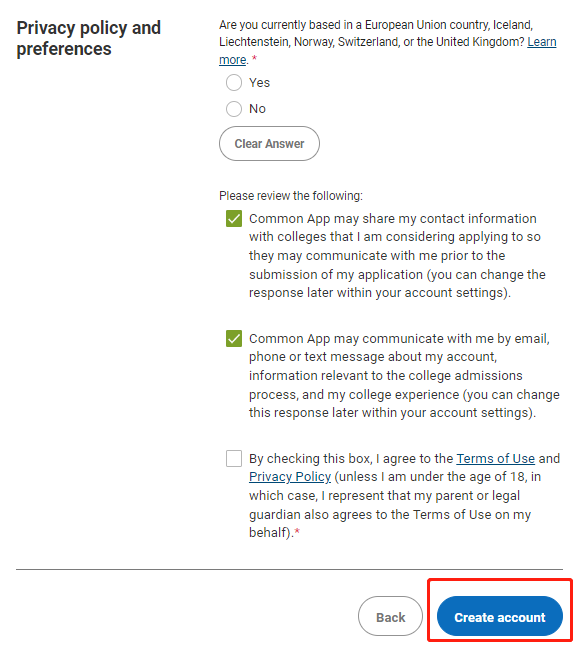Click the "Yes" option label text
The width and height of the screenshot is (581, 648).
pyautogui.click(x=259, y=83)
